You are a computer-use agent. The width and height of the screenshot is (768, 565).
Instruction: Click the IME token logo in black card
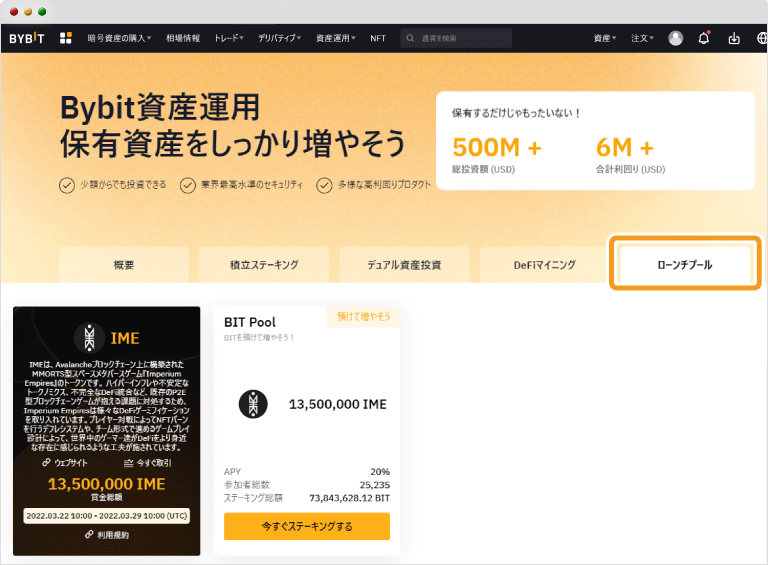[89, 338]
